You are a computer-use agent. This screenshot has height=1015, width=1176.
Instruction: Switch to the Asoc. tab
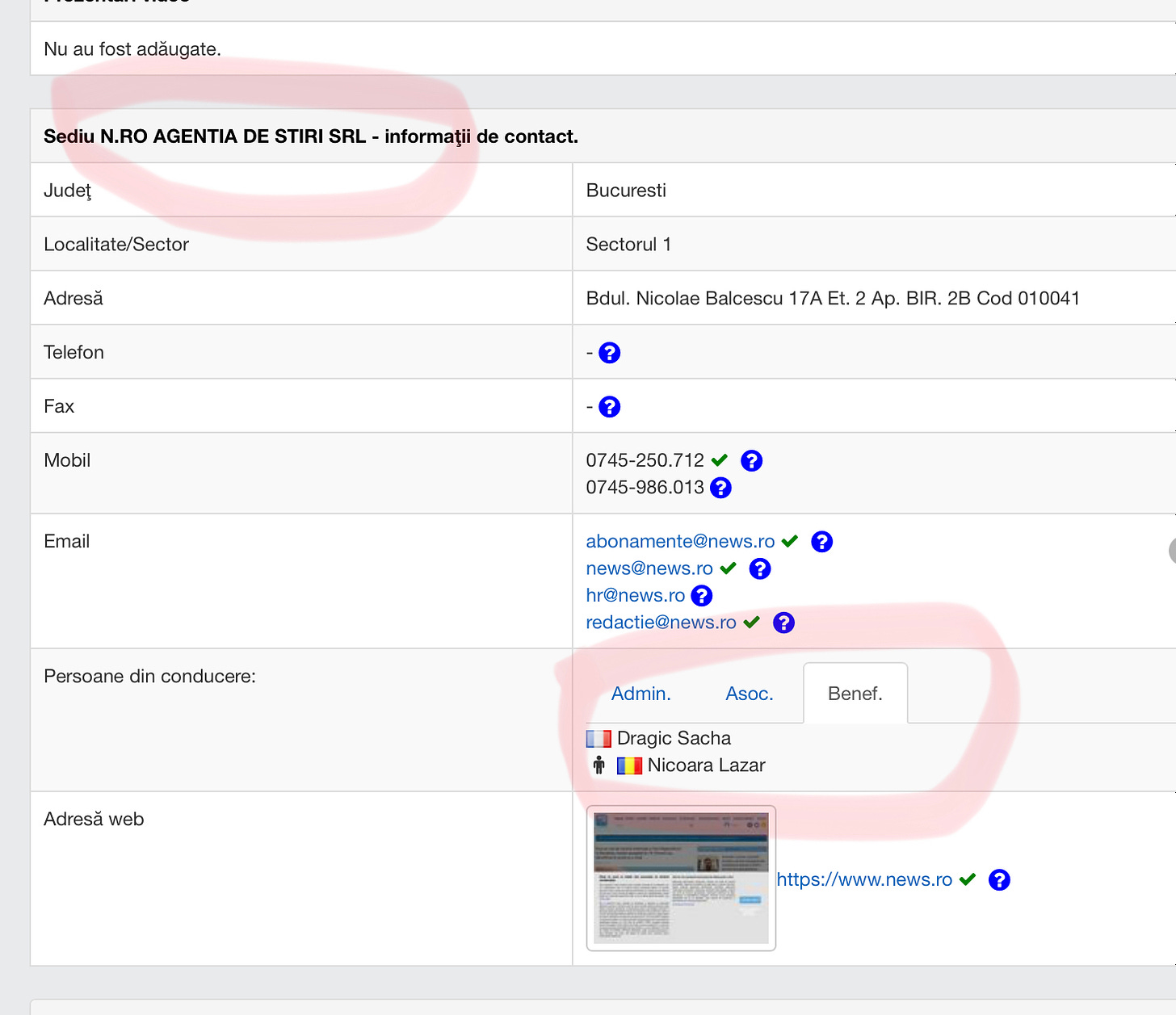(x=749, y=694)
